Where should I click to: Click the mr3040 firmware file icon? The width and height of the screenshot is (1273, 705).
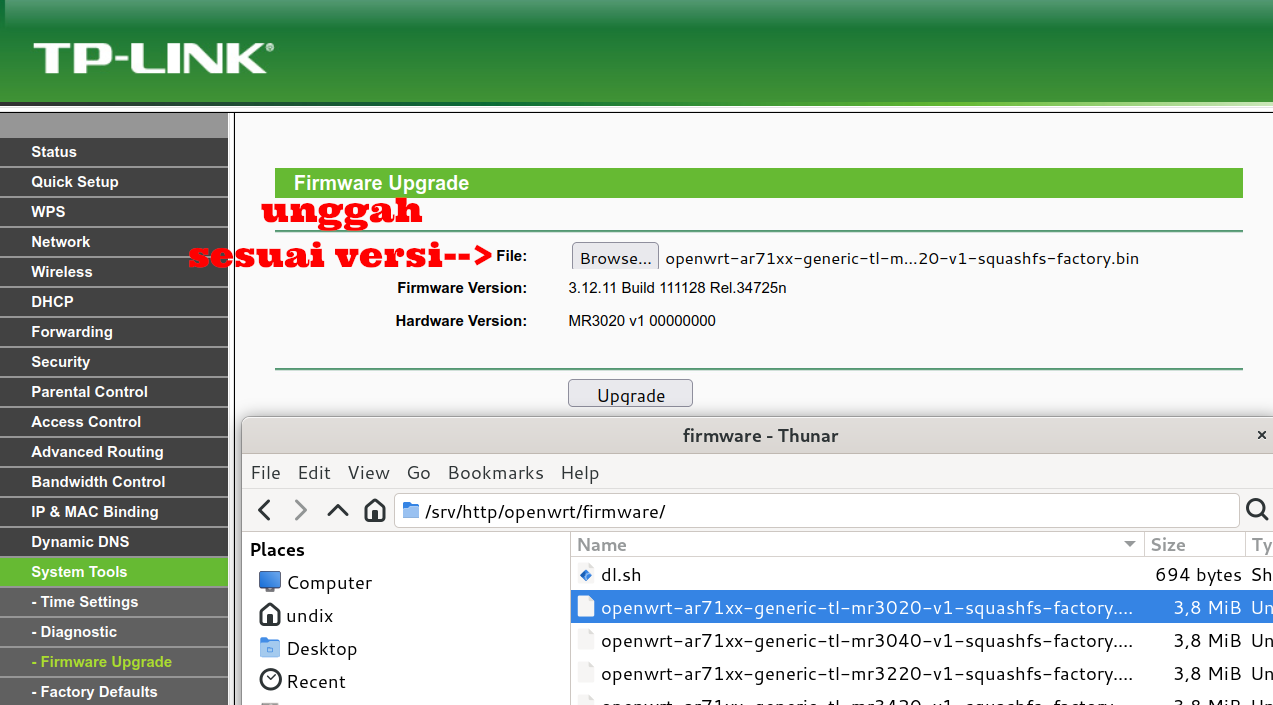(x=586, y=640)
